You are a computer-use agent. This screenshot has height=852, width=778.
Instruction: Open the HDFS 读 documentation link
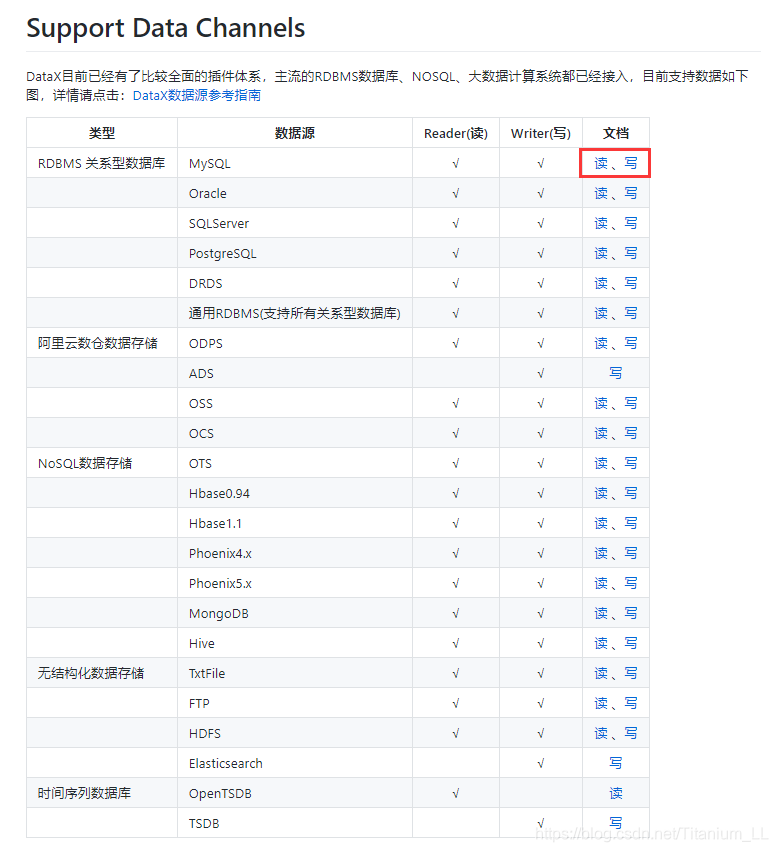(601, 734)
